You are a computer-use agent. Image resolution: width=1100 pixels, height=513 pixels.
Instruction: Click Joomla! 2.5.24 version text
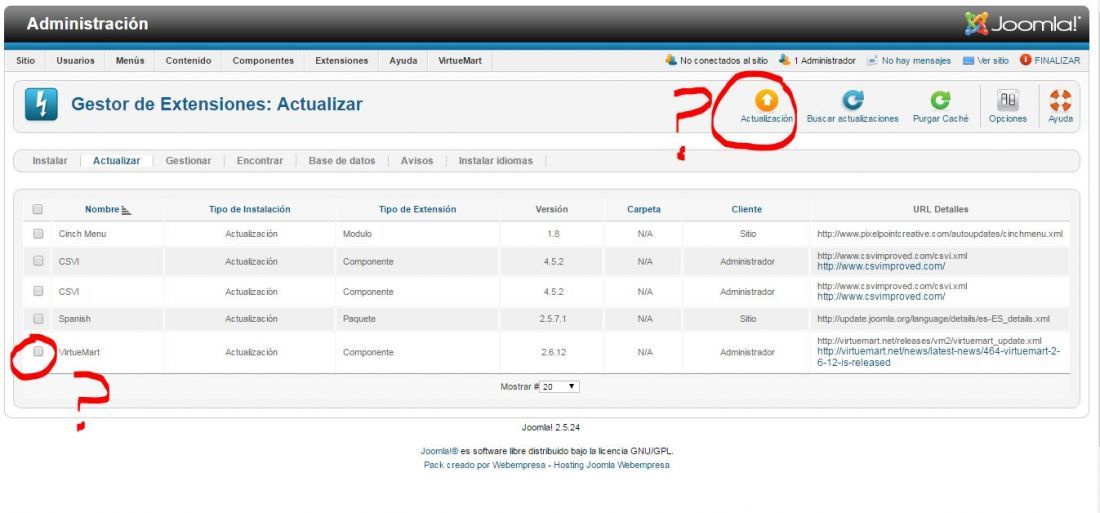coord(549,427)
